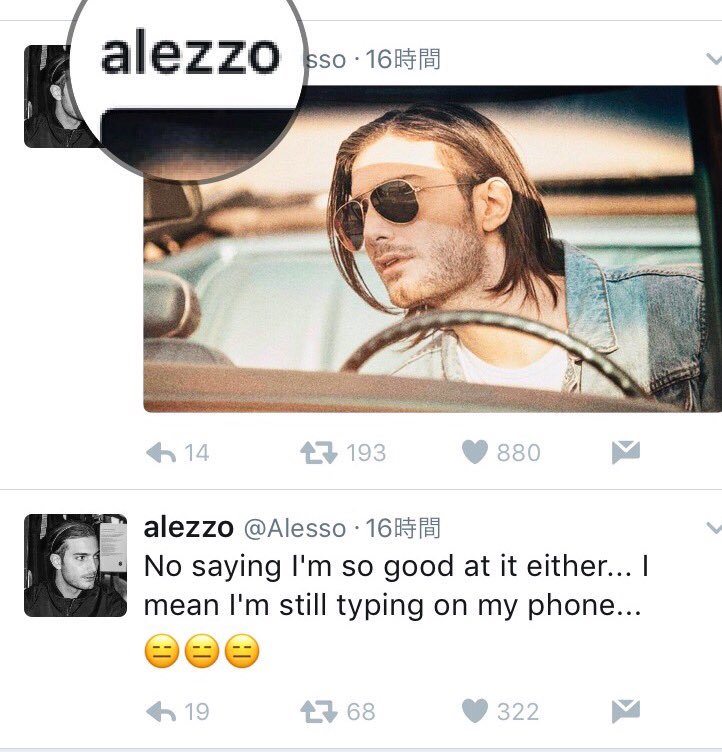This screenshot has height=752, width=722.
Task: View the alezzo profile picture on second tweet
Action: [x=75, y=565]
